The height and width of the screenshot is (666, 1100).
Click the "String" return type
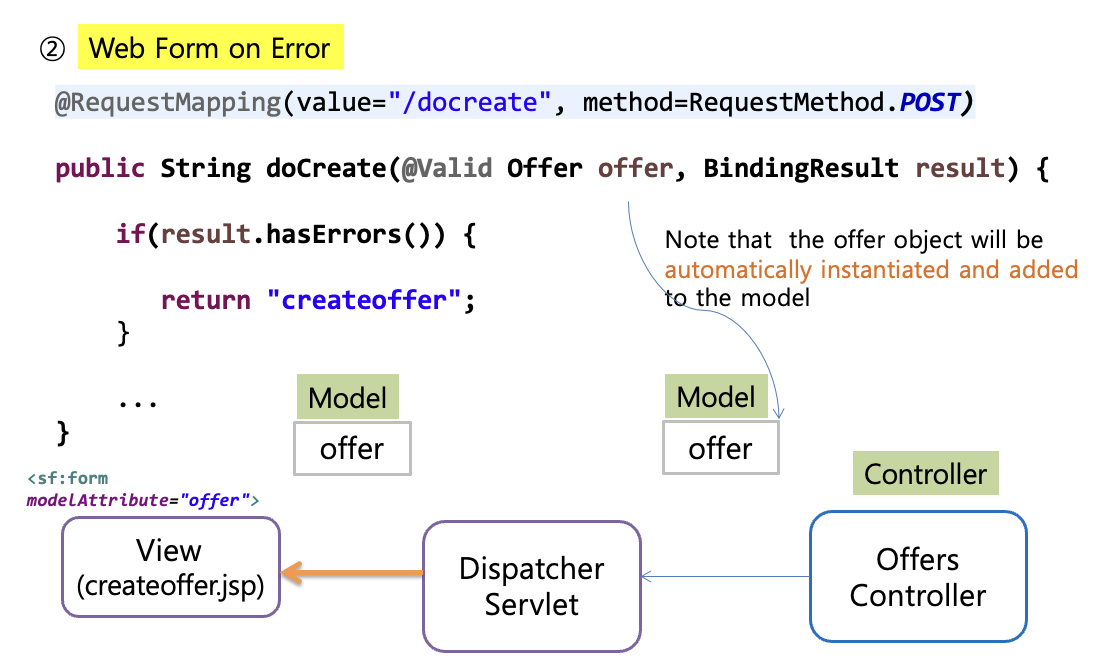click(x=206, y=168)
